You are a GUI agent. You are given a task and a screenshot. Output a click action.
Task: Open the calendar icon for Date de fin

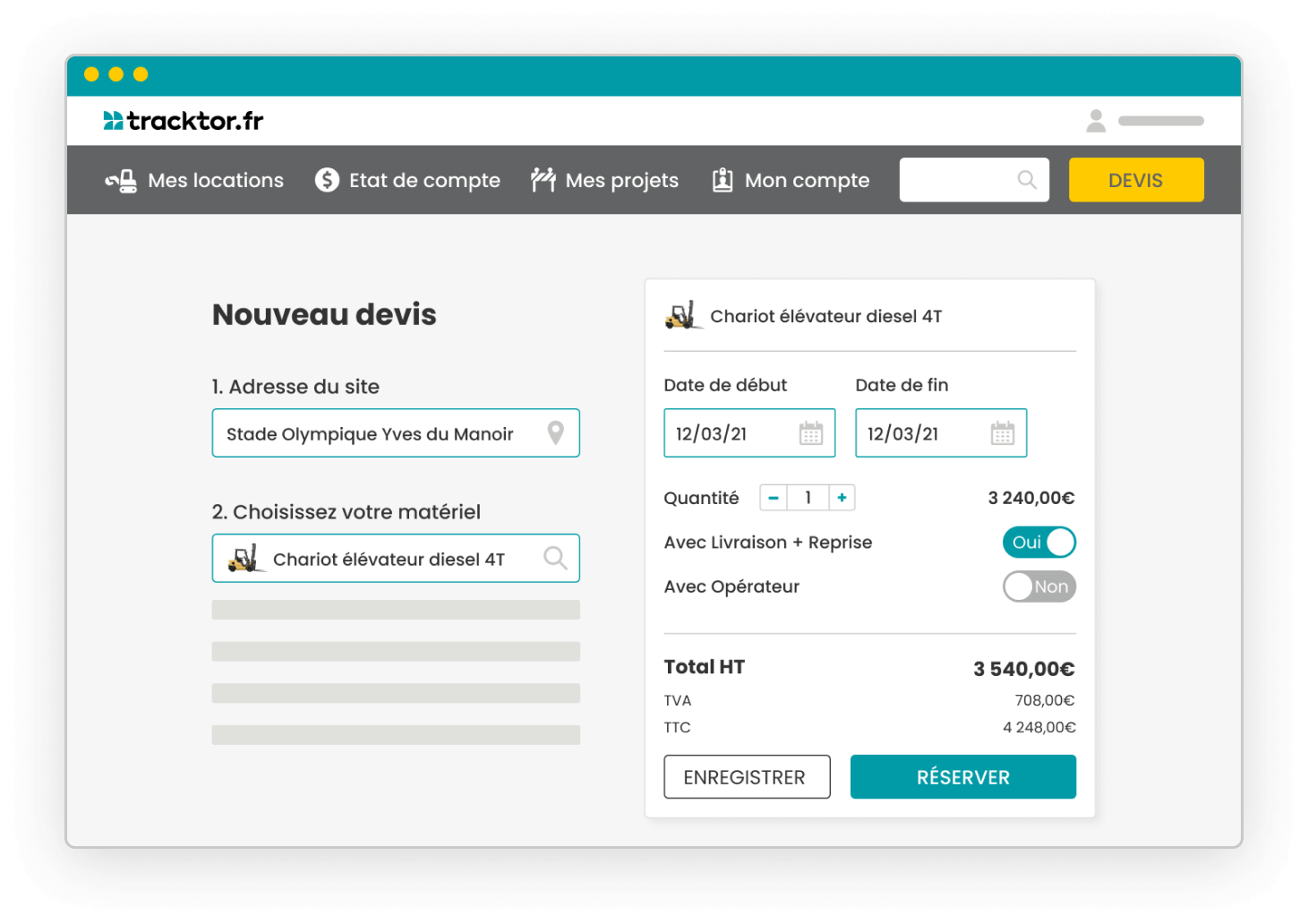pos(1003,433)
